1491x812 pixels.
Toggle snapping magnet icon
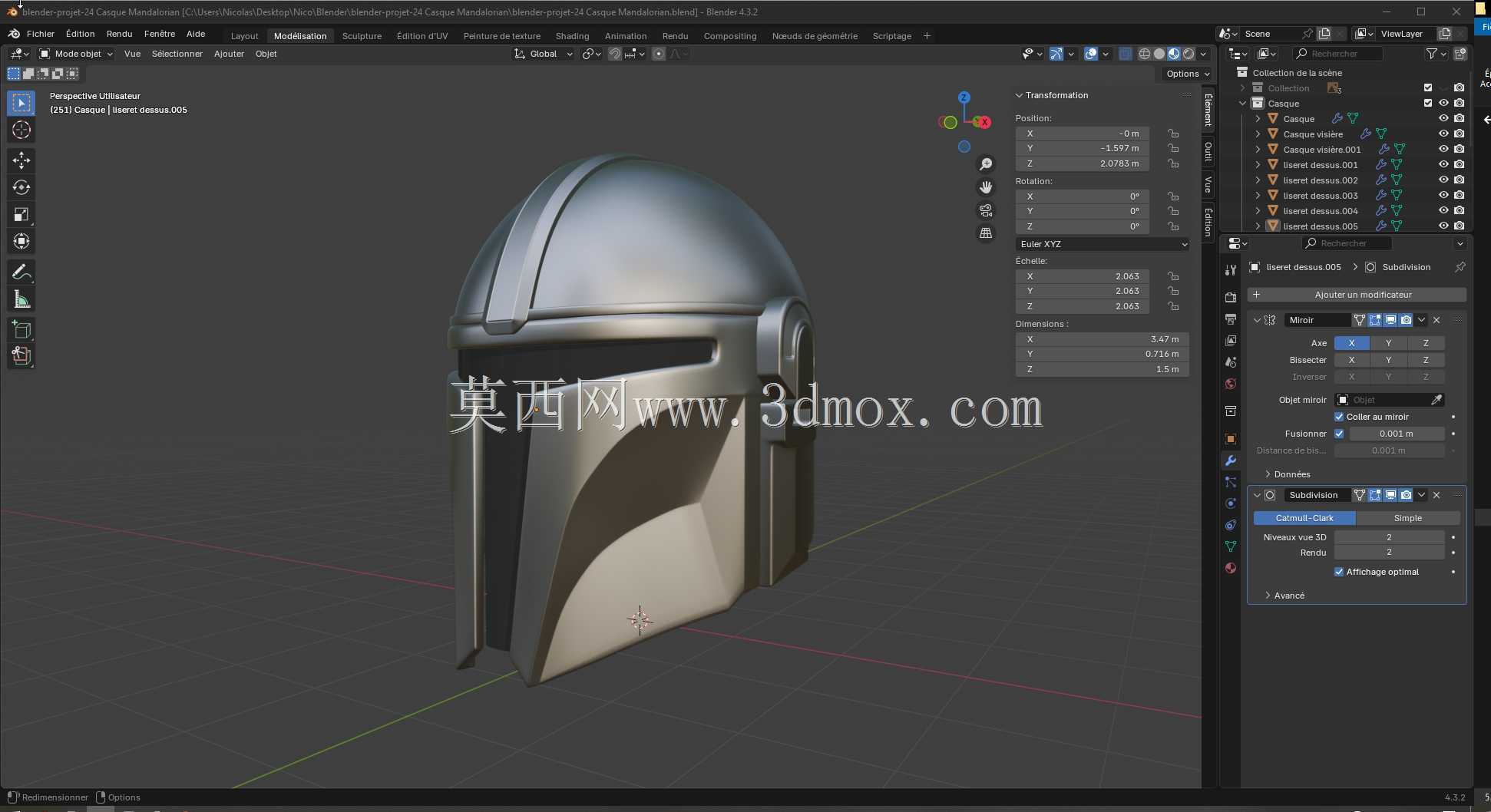pos(615,54)
